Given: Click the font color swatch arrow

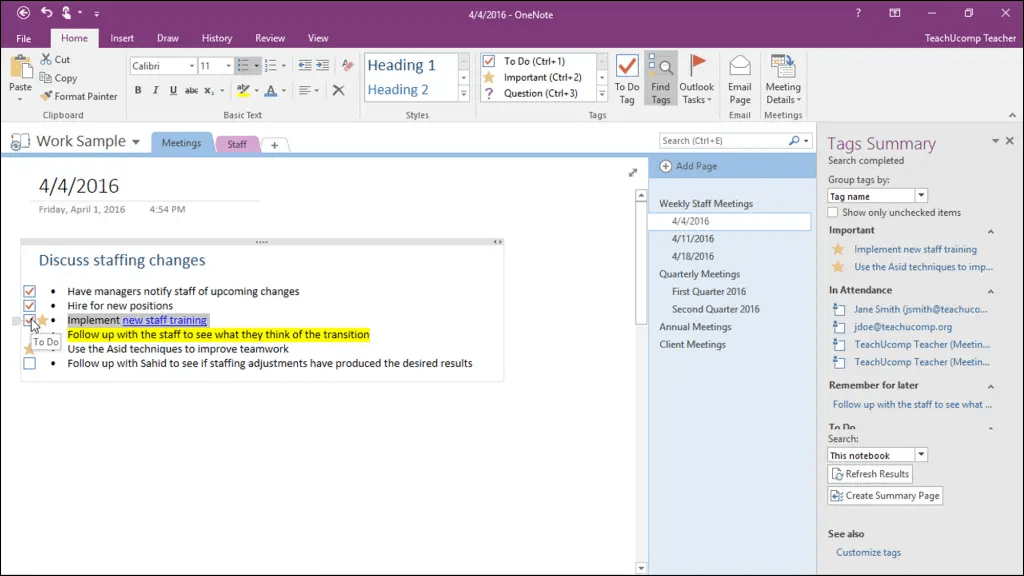Looking at the screenshot, I should click(x=283, y=91).
